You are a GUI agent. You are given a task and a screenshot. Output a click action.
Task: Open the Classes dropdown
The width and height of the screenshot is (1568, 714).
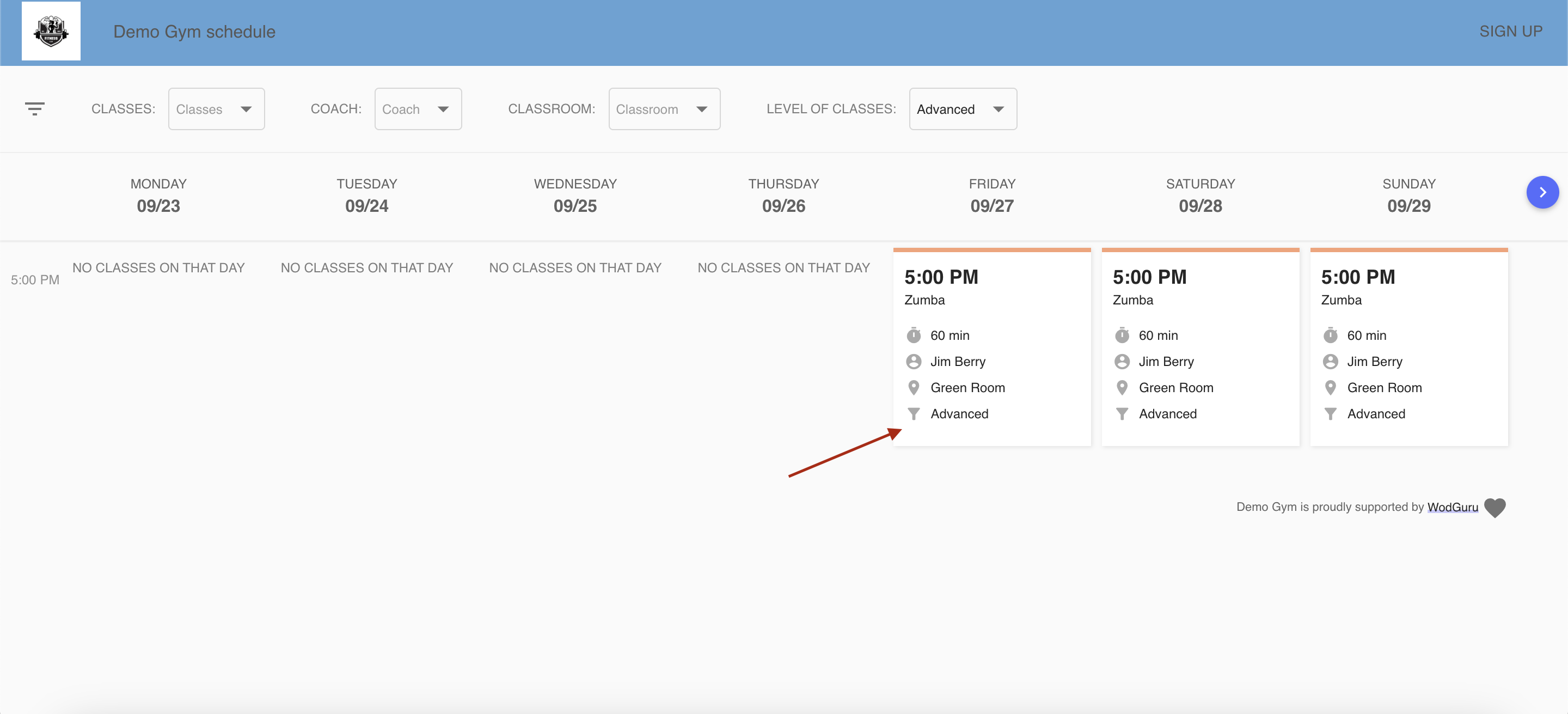click(216, 109)
